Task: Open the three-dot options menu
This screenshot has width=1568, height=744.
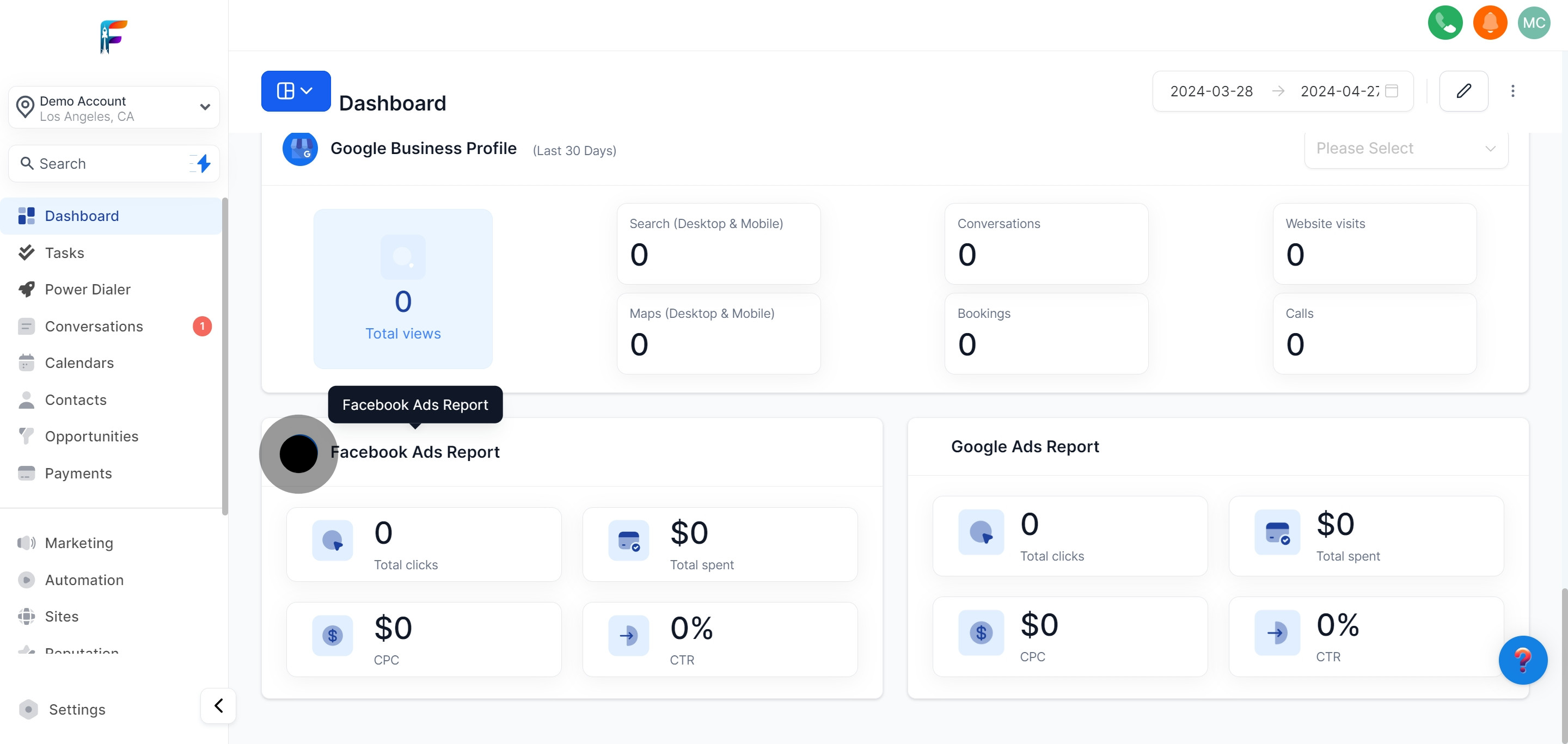Action: click(1513, 91)
